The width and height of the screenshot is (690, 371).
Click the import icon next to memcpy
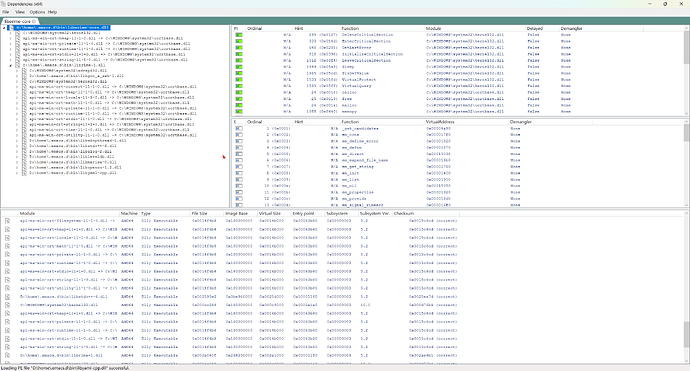click(x=239, y=112)
